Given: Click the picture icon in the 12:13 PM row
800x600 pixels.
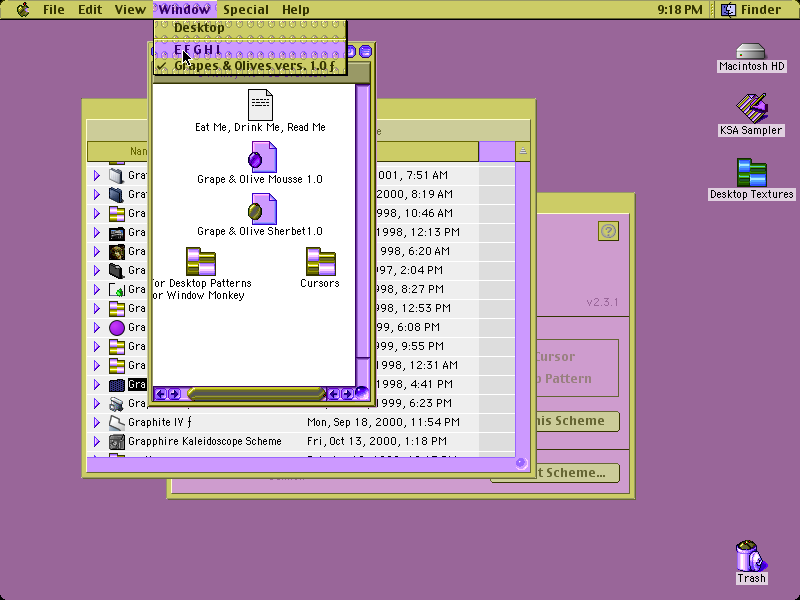Looking at the screenshot, I should click(x=117, y=233).
